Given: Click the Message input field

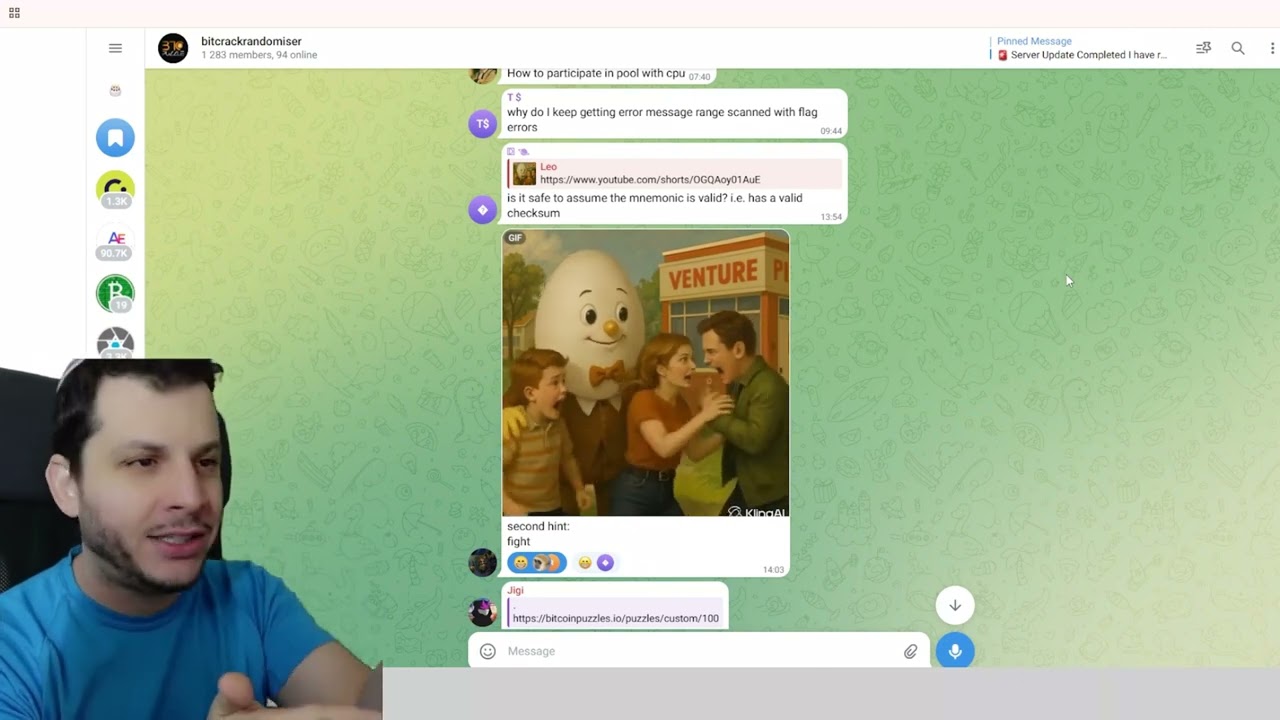Looking at the screenshot, I should [x=699, y=651].
